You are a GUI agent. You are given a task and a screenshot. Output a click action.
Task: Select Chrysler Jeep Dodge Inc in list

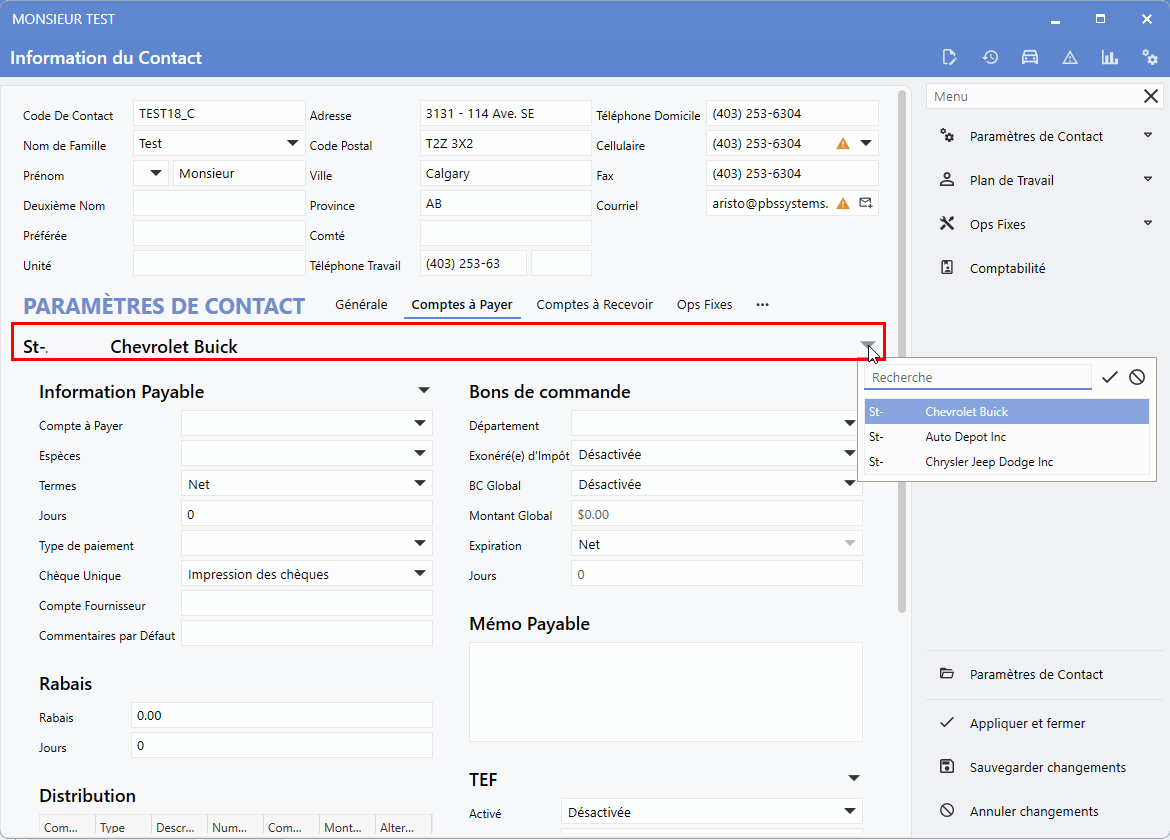click(x=1007, y=462)
